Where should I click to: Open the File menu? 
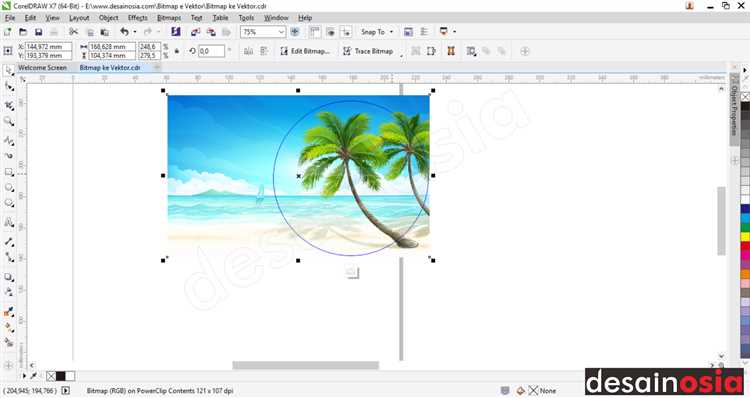[x=10, y=18]
